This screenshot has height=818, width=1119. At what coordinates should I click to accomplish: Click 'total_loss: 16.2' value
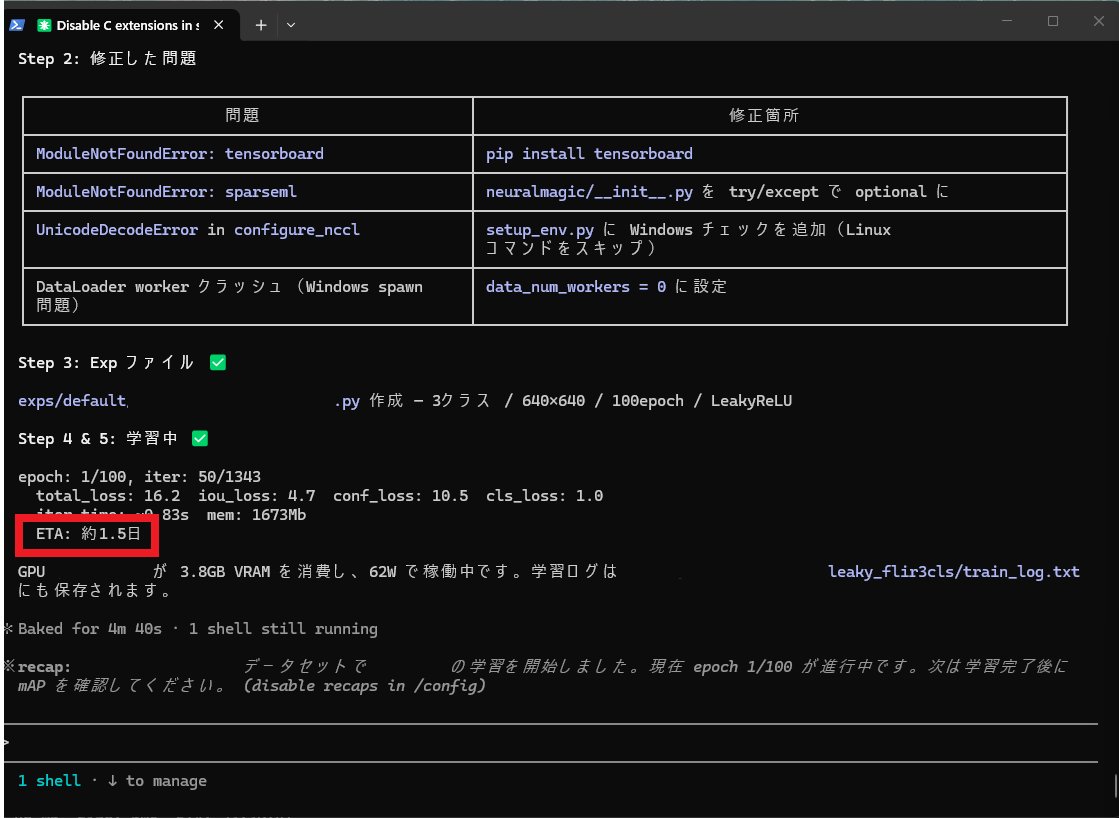tap(108, 495)
